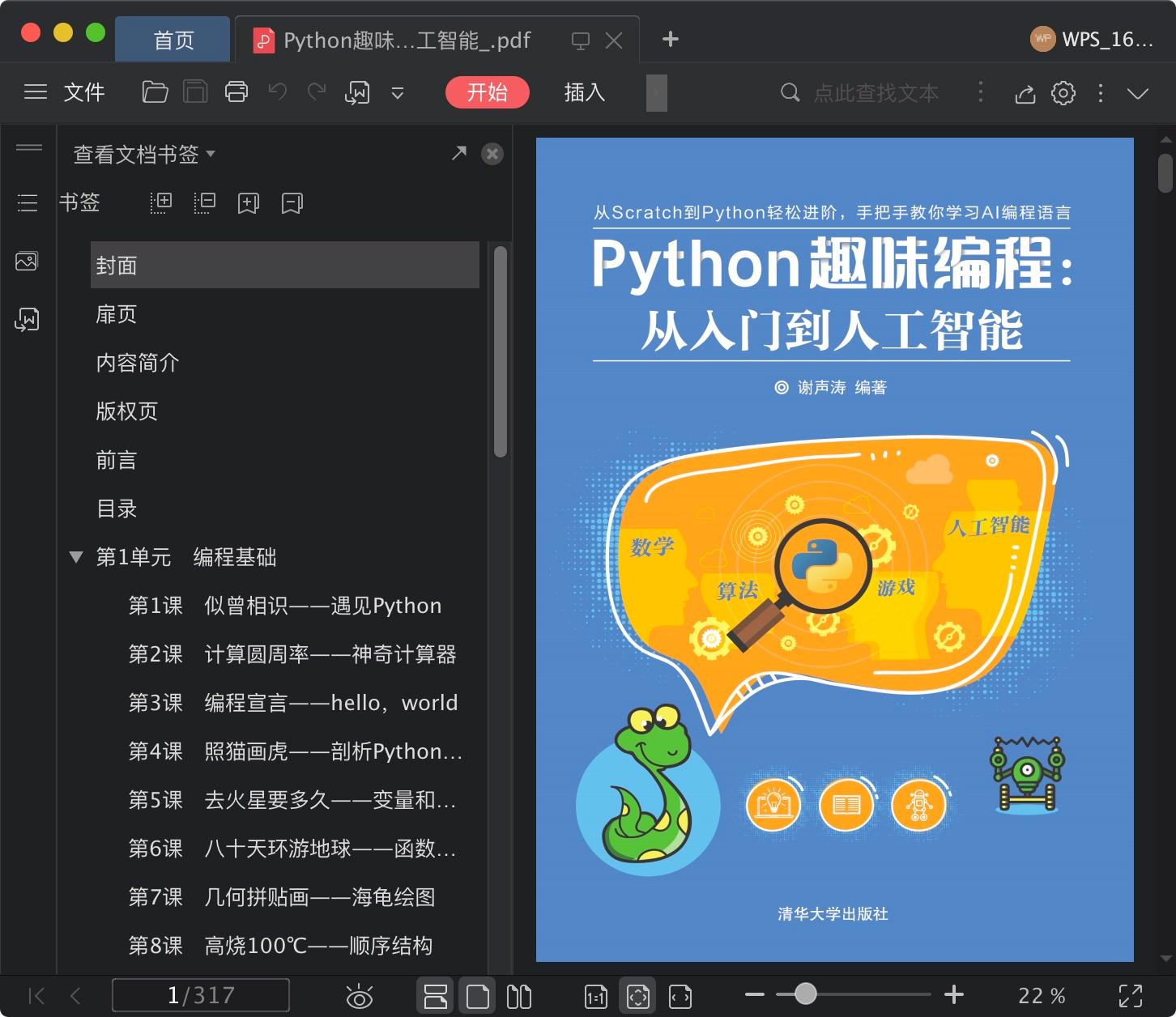Click the undo arrow icon
The height and width of the screenshot is (1017, 1176).
tap(278, 91)
